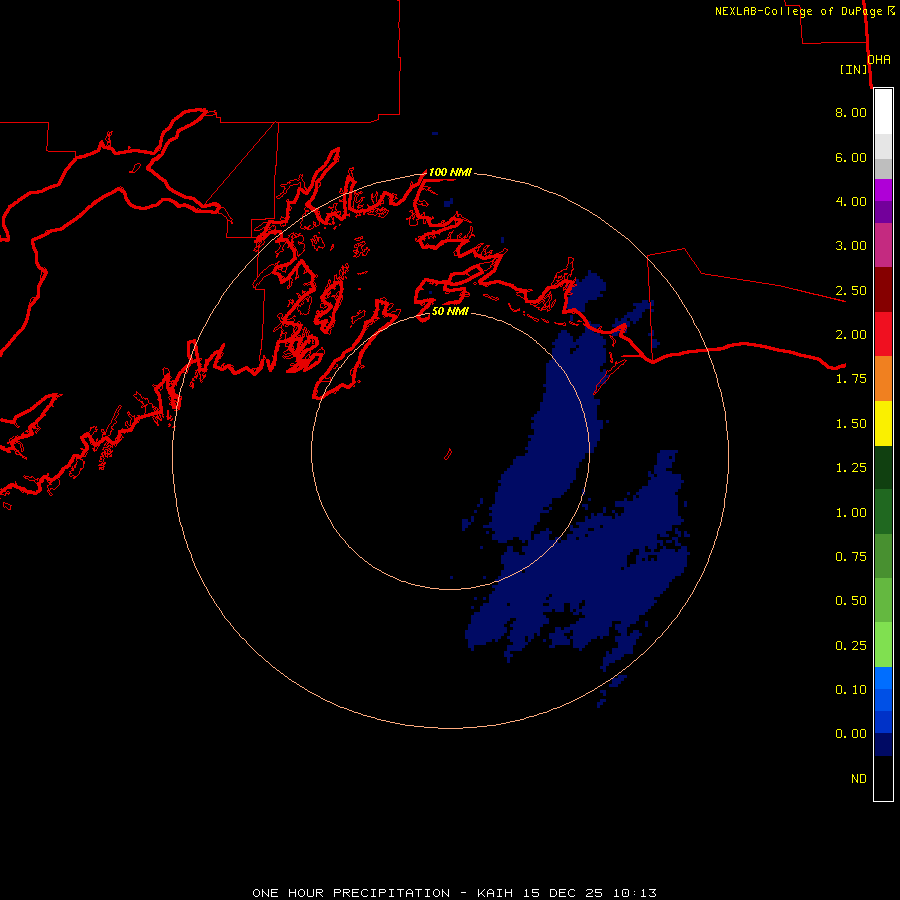900x900 pixels.
Task: Click the 50 NMI range ring label
Action: click(450, 311)
